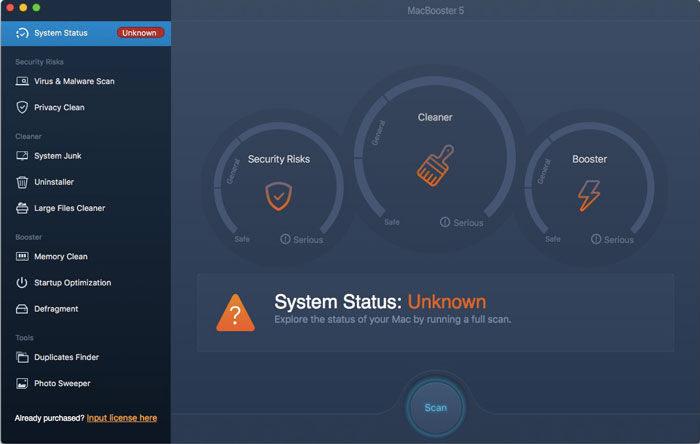Screen dimensions: 700x444
Task: Click the Uninstaller trash can icon
Action: (x=22, y=182)
